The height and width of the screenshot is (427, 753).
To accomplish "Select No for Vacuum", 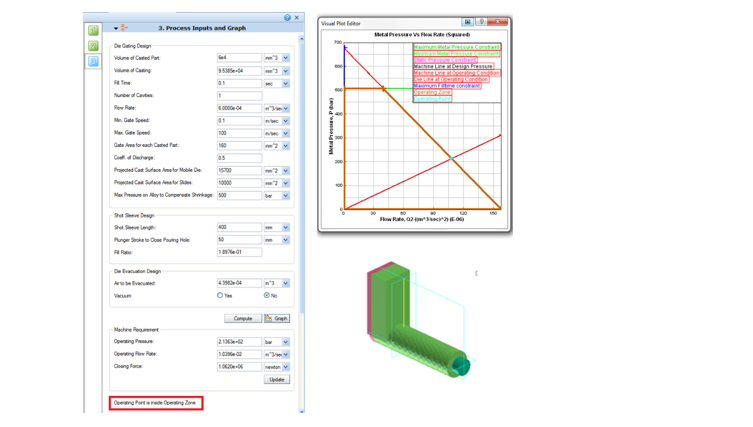I will tap(267, 295).
